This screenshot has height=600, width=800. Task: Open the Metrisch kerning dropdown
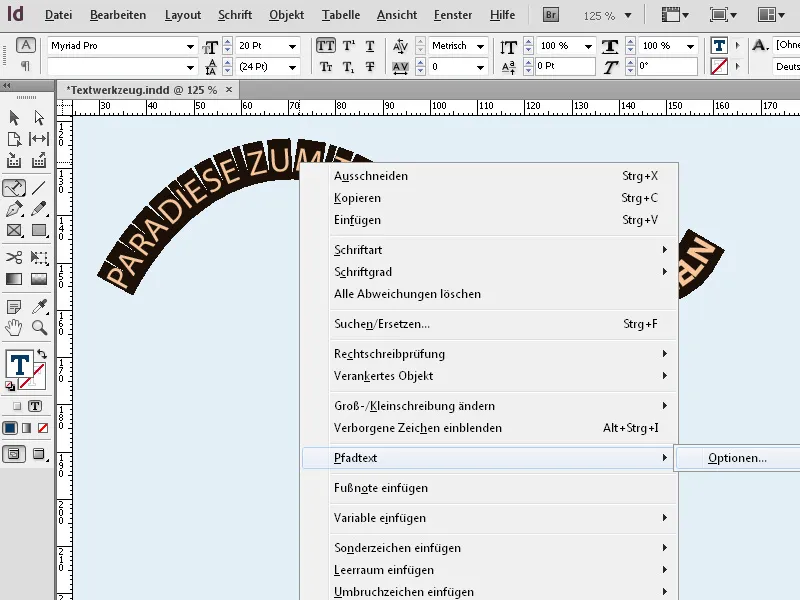click(480, 46)
